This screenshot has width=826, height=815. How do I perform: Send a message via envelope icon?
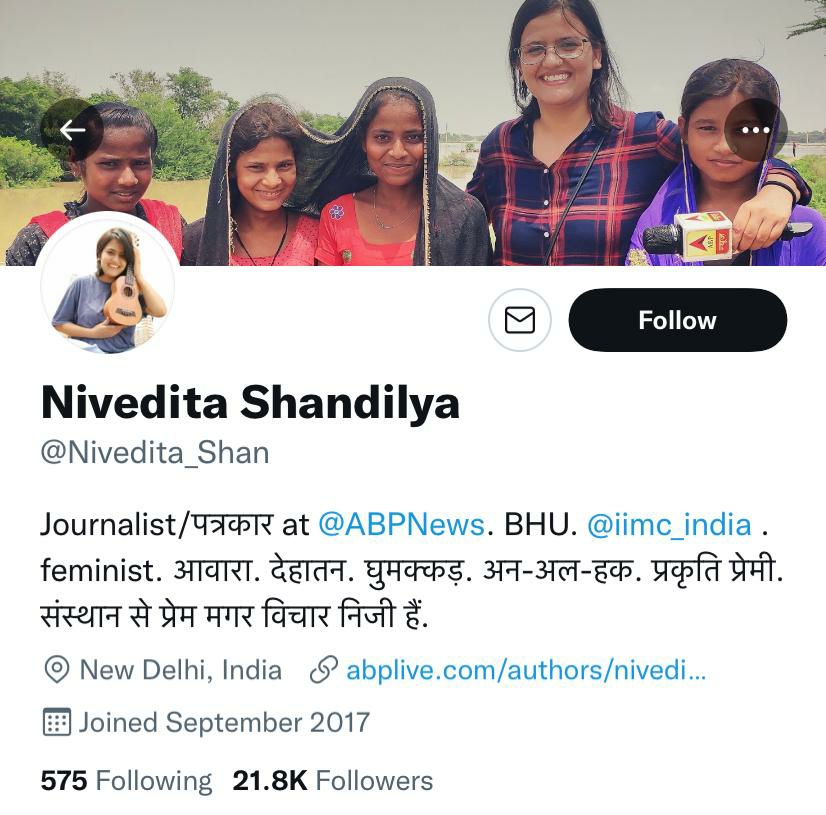520,320
